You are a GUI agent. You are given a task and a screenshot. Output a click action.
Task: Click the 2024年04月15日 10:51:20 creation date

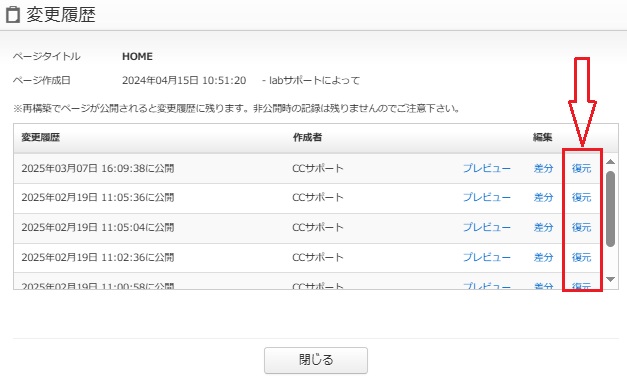click(x=184, y=80)
